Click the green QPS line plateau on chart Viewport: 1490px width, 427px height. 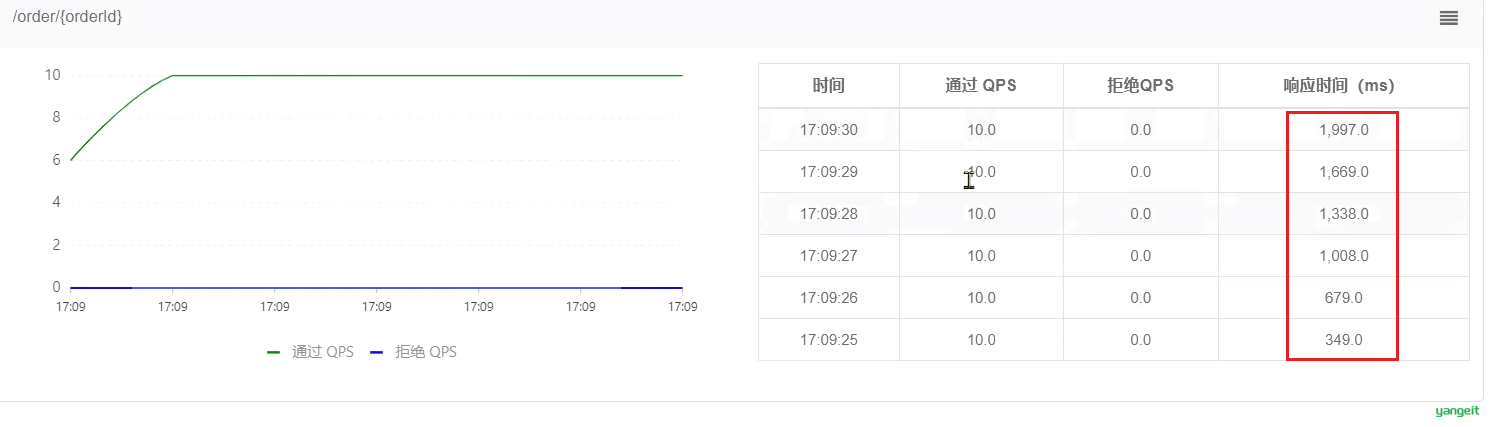coord(428,75)
